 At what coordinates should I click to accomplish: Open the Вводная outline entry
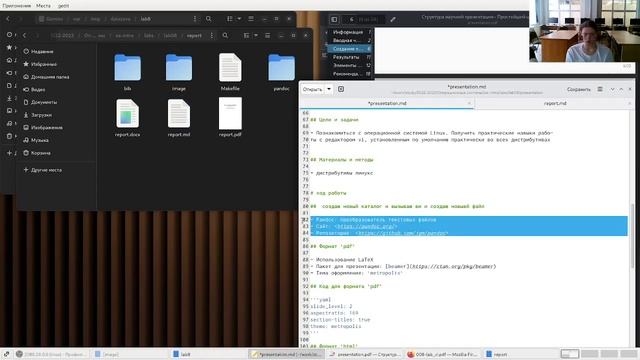pos(351,40)
